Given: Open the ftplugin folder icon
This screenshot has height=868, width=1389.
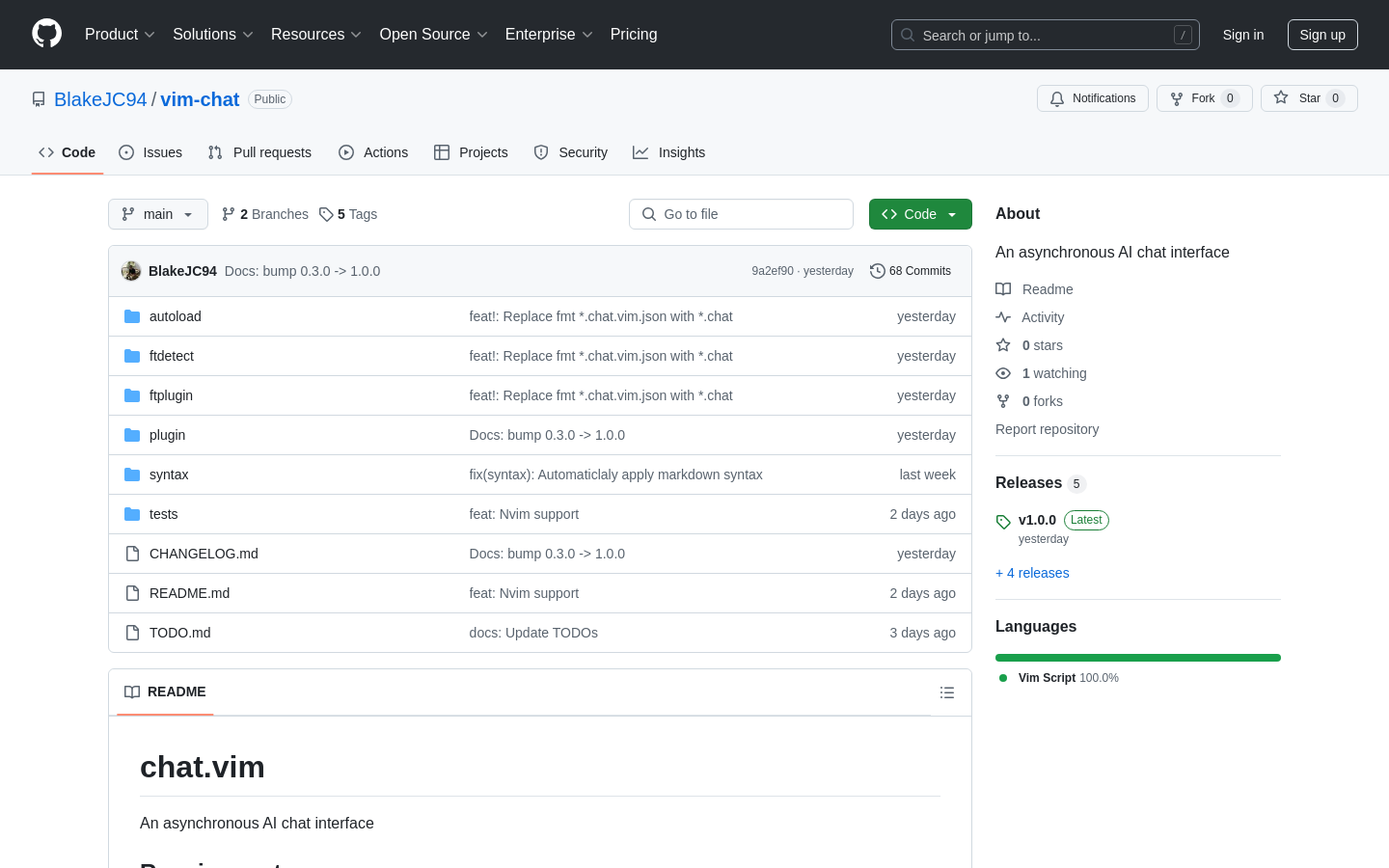Looking at the screenshot, I should 132,395.
